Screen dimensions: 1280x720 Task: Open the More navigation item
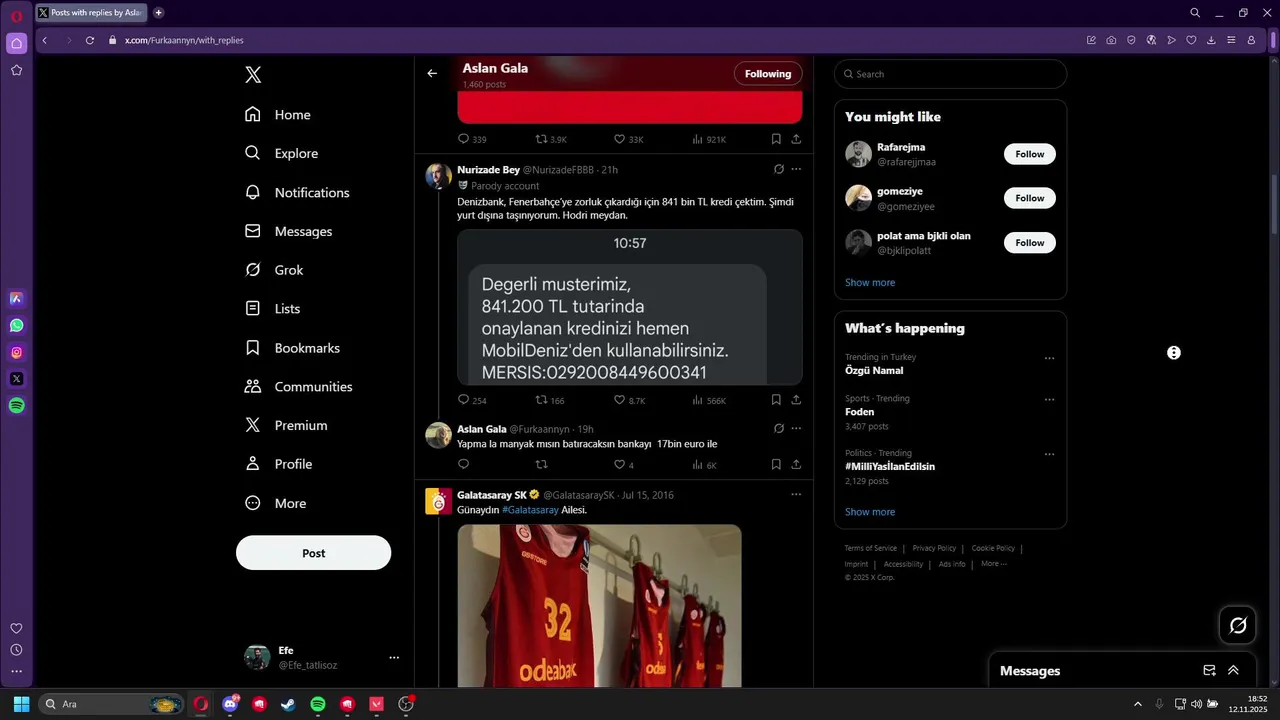click(276, 503)
